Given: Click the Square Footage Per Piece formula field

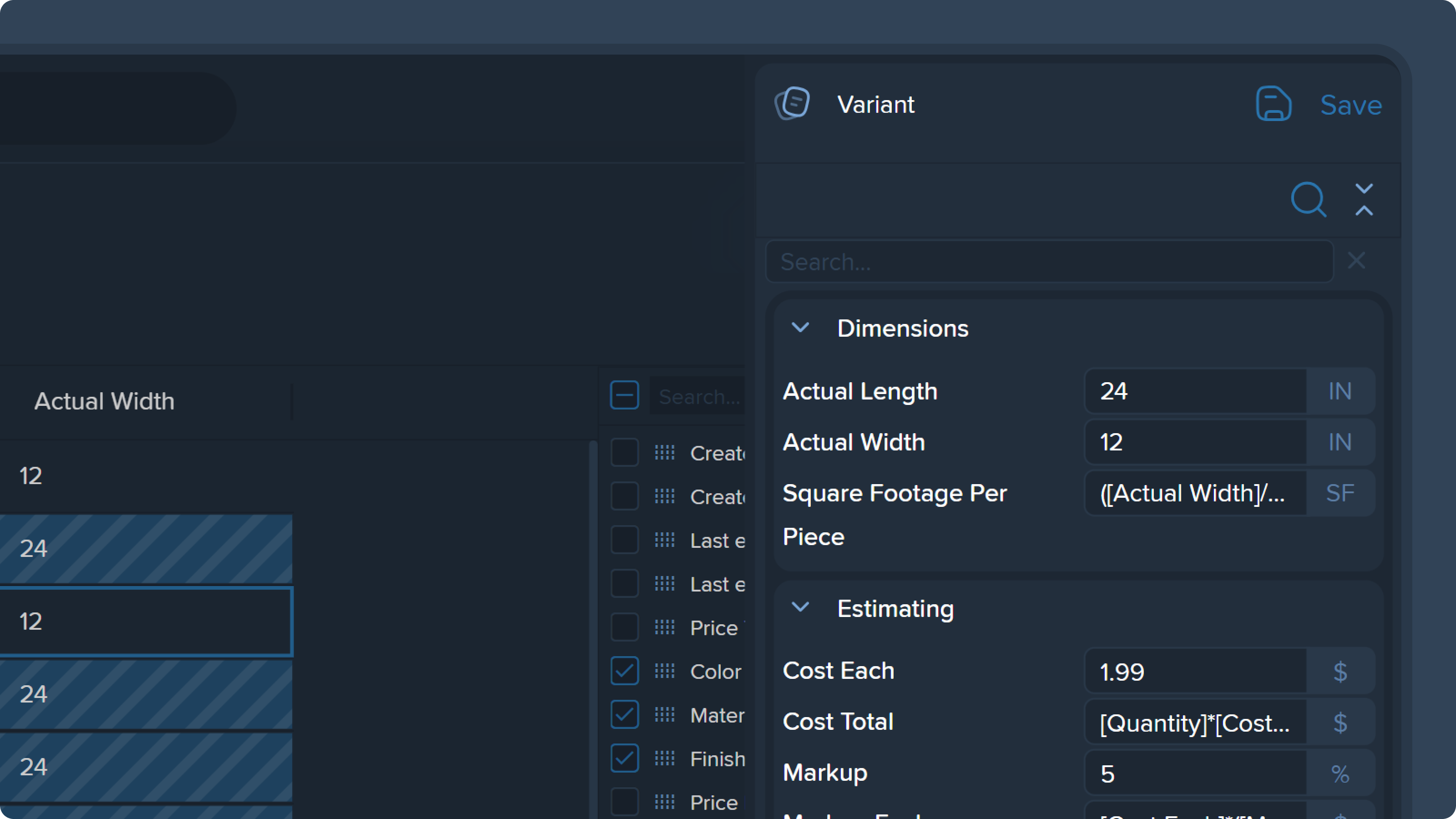Looking at the screenshot, I should pos(1194,493).
